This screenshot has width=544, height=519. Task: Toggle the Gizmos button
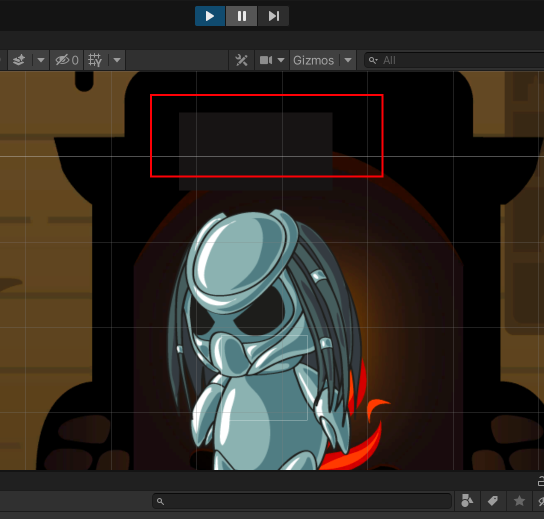click(314, 60)
